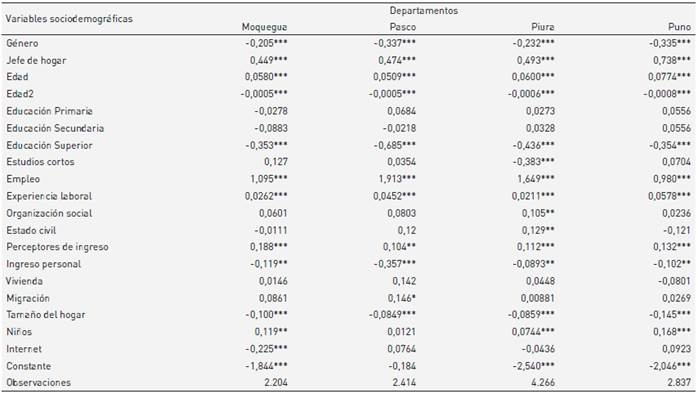Select the Pasco column header
The image size is (698, 394).
(403, 27)
